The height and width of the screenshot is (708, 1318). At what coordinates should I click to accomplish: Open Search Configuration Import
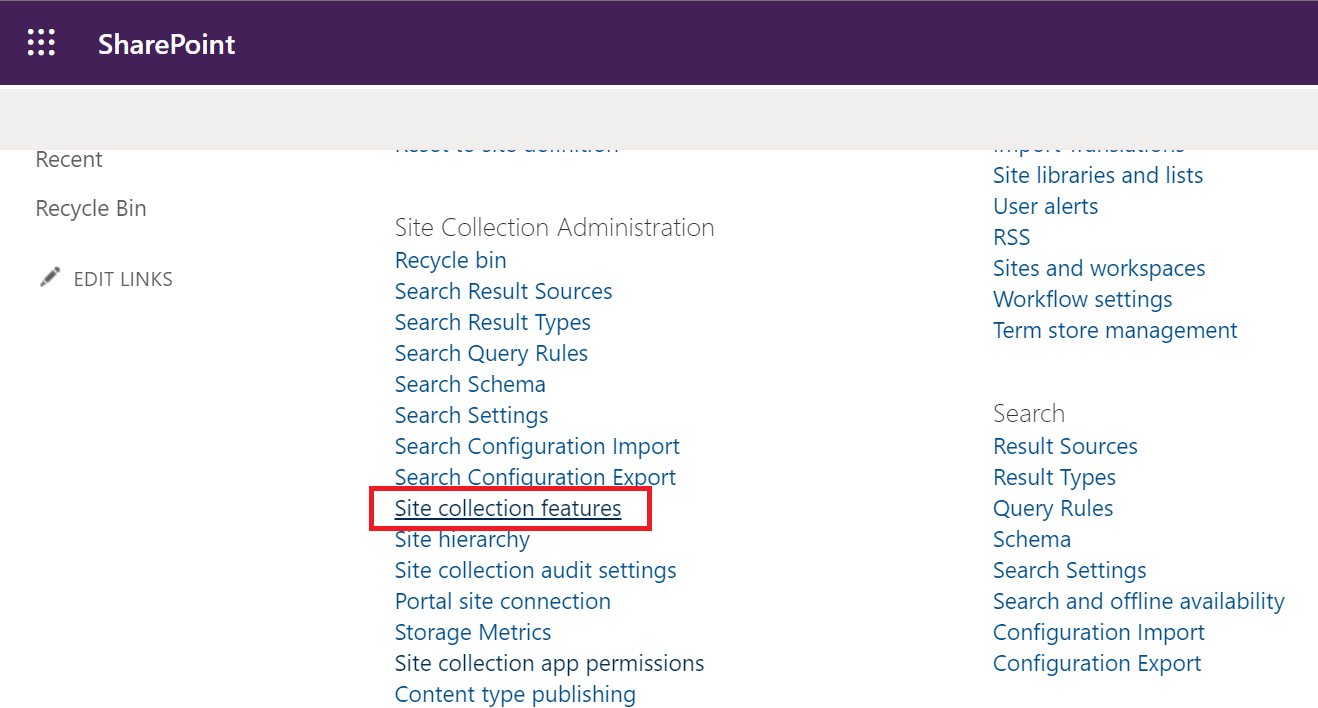[537, 446]
